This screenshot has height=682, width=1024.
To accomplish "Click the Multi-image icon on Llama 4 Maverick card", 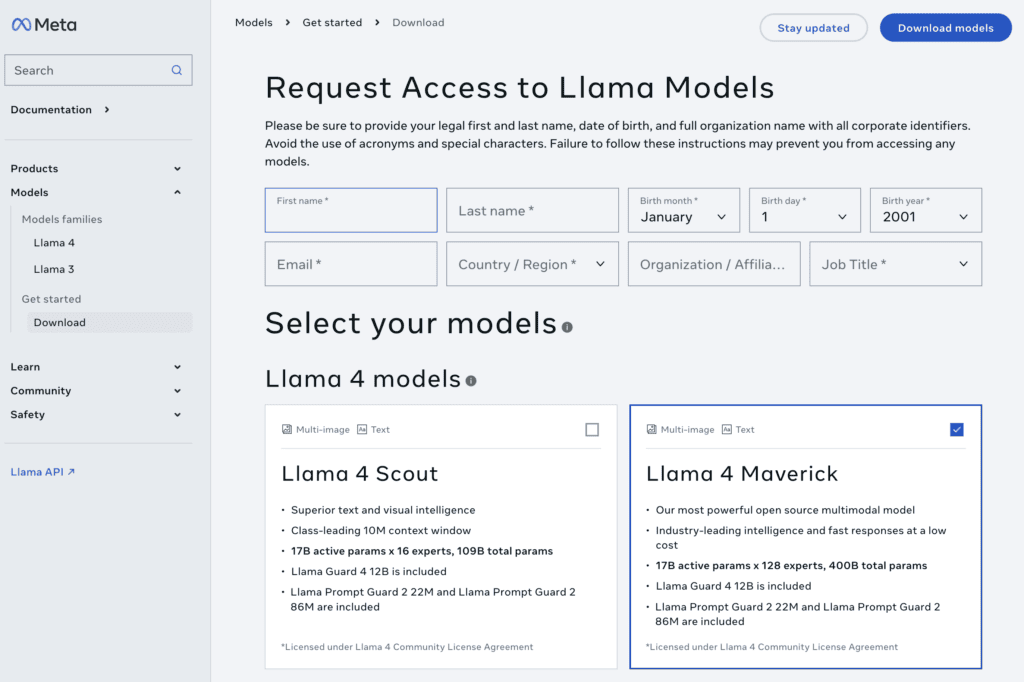I will (x=651, y=429).
